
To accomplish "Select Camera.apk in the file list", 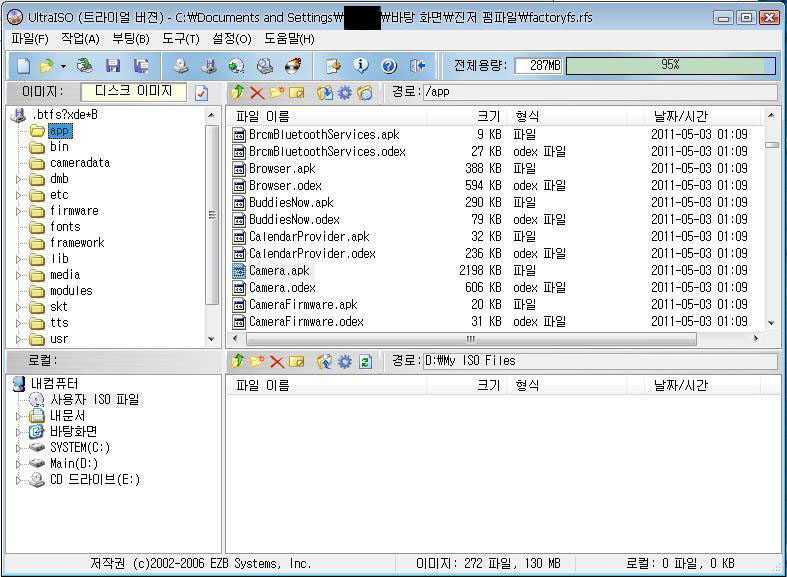I will coord(279,271).
